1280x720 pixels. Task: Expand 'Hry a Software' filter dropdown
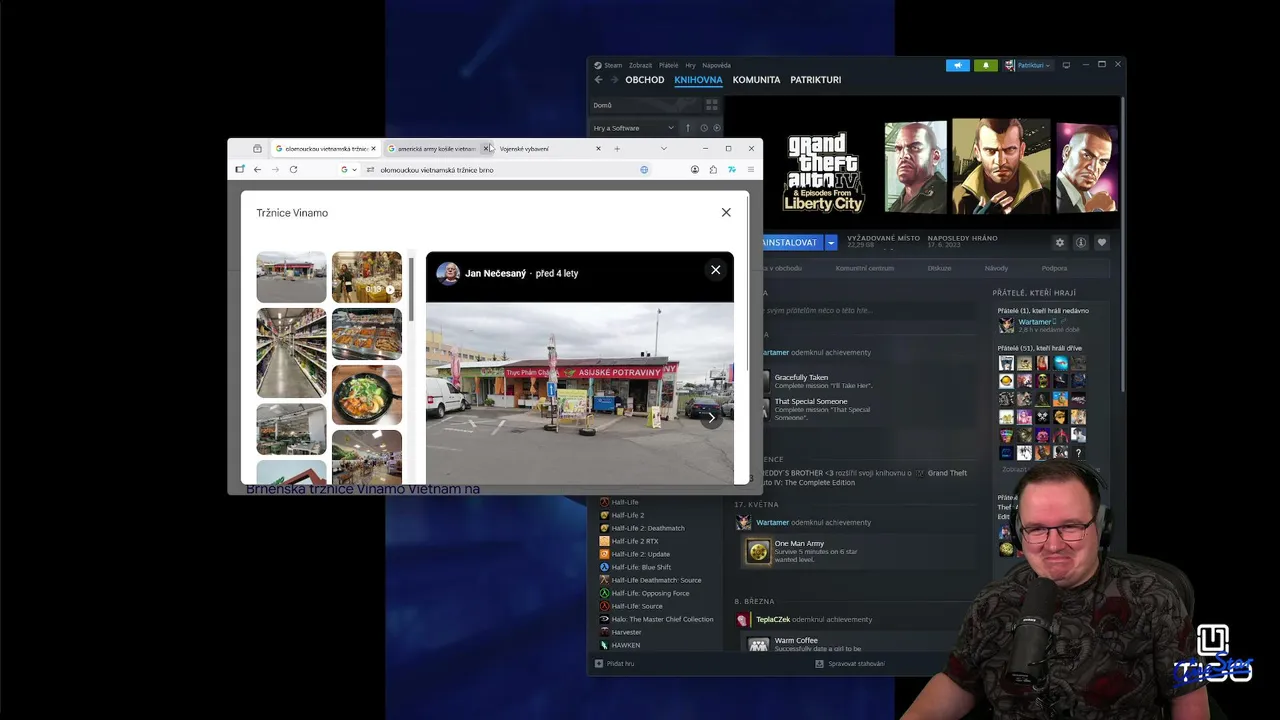[634, 128]
